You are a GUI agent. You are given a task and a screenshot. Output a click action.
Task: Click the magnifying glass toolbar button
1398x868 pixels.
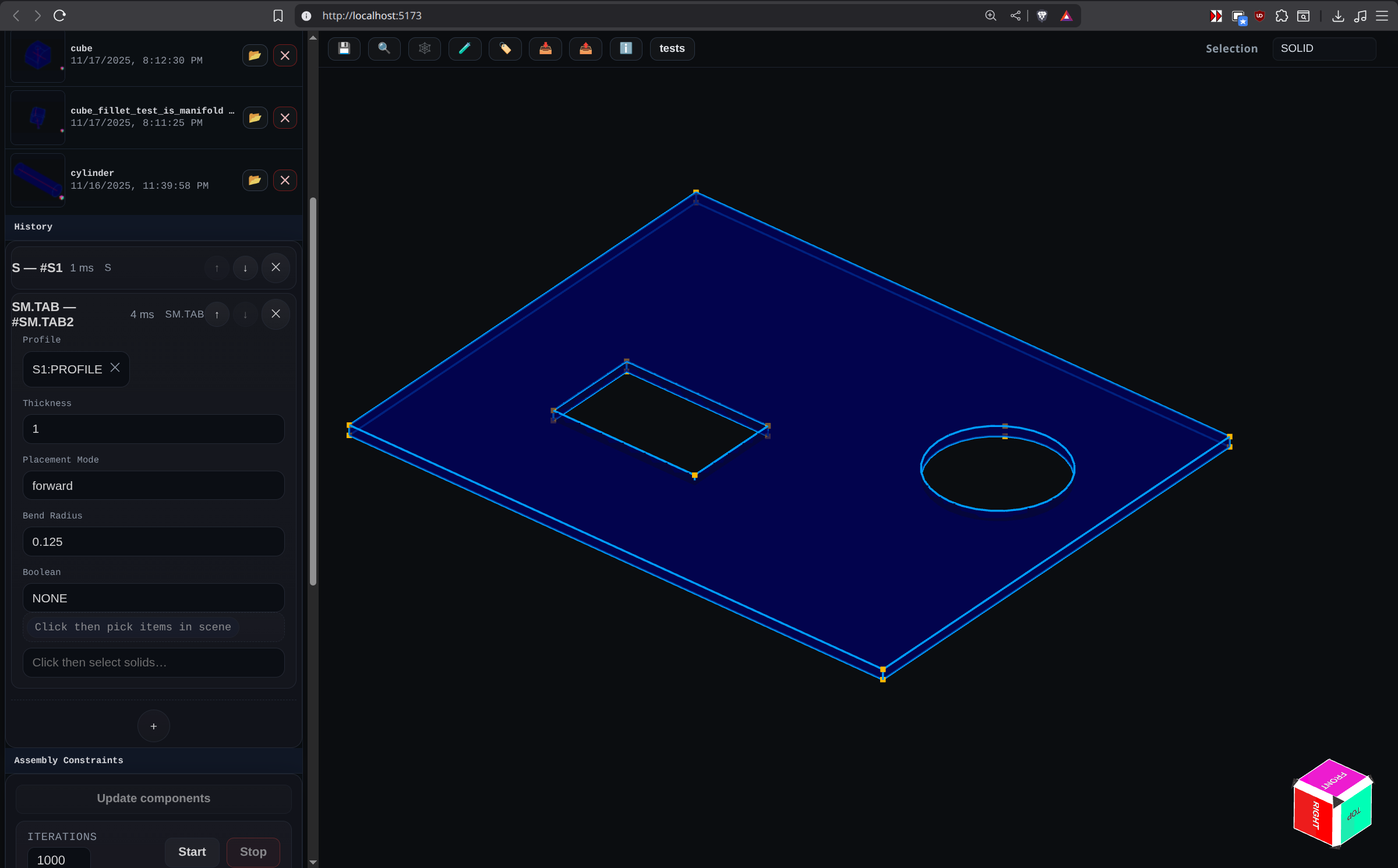(x=384, y=48)
